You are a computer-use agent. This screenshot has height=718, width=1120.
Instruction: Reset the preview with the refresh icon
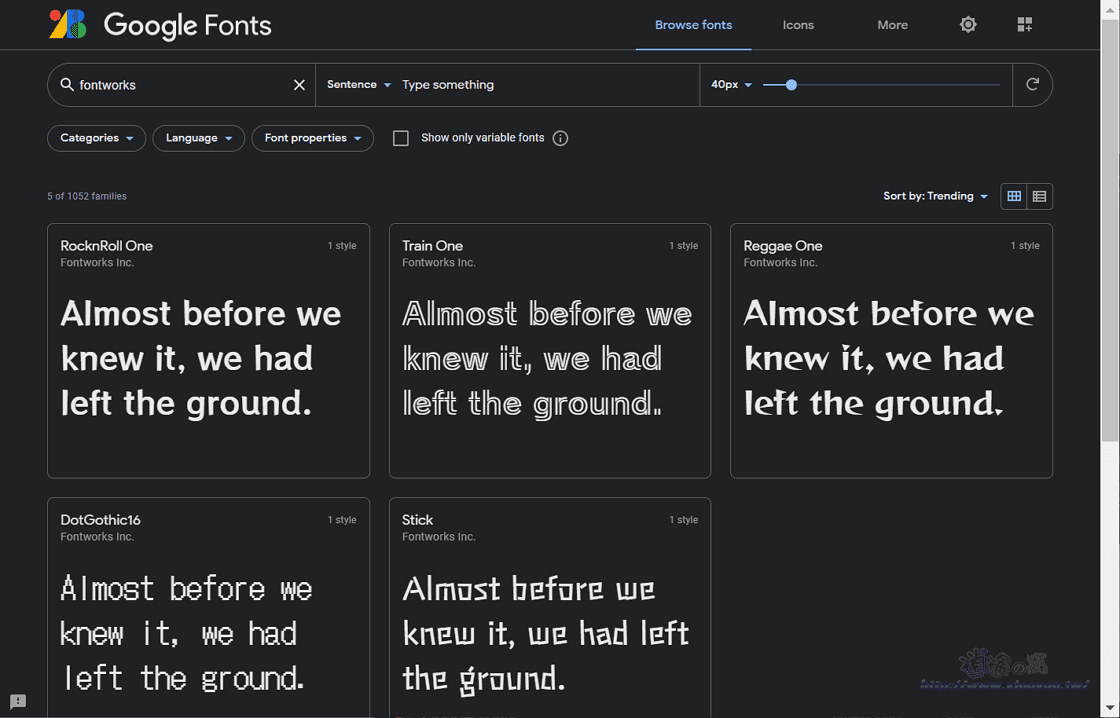pos(1032,85)
